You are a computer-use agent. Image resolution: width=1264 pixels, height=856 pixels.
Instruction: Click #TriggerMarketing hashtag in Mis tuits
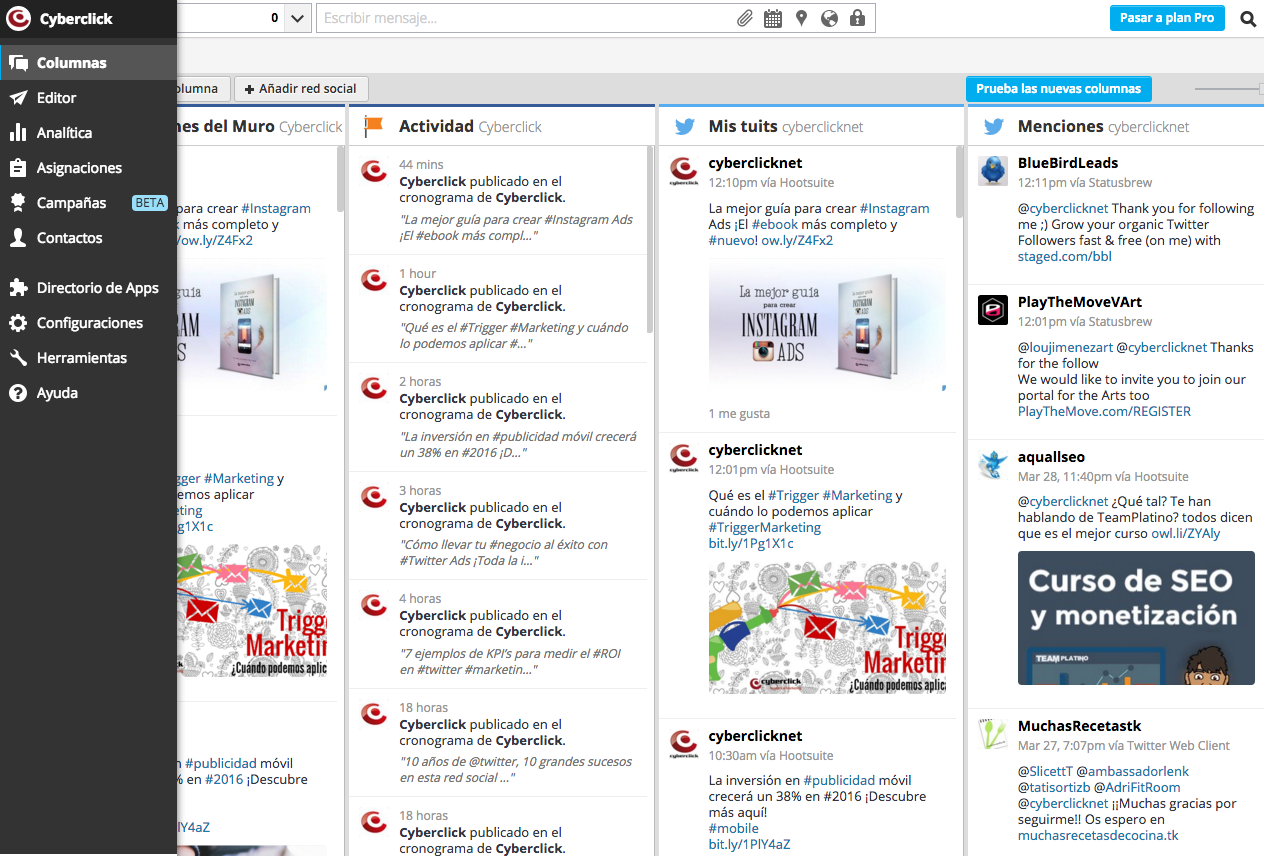click(x=765, y=527)
